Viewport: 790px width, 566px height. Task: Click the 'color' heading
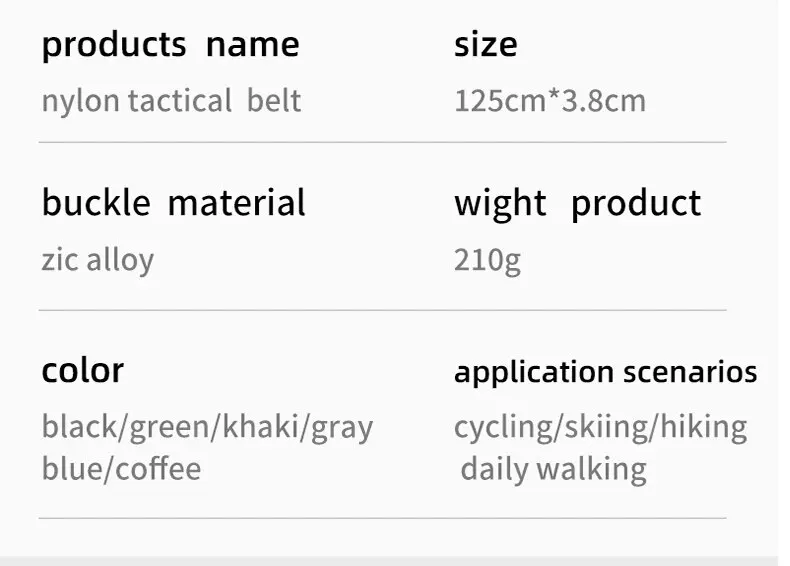[83, 370]
